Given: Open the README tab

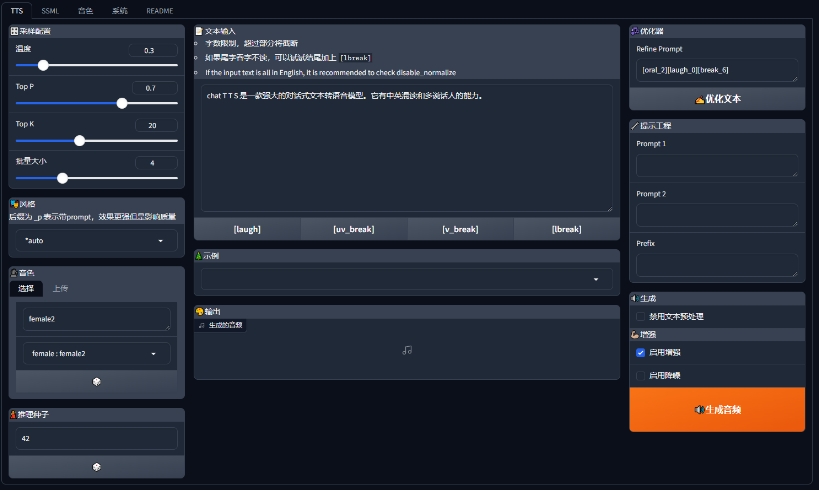Looking at the screenshot, I should [159, 10].
